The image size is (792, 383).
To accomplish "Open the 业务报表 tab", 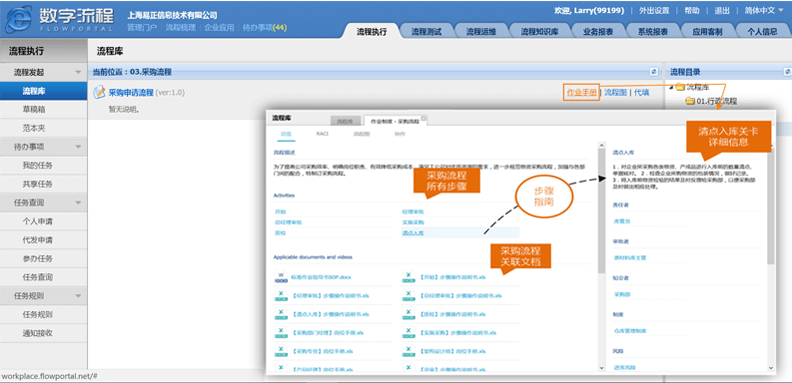I will point(598,31).
